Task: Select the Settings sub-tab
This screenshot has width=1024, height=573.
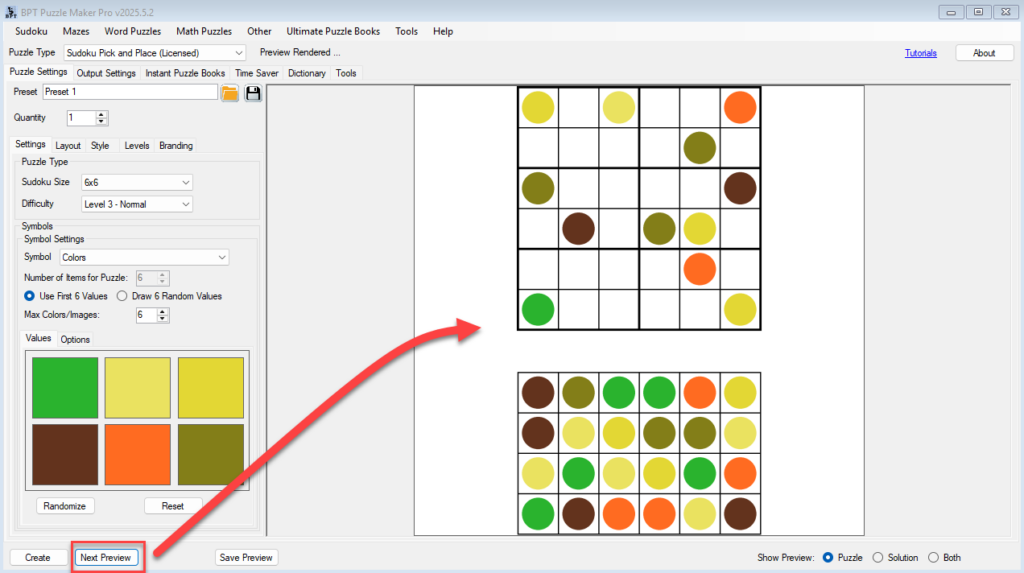Action: coord(30,144)
